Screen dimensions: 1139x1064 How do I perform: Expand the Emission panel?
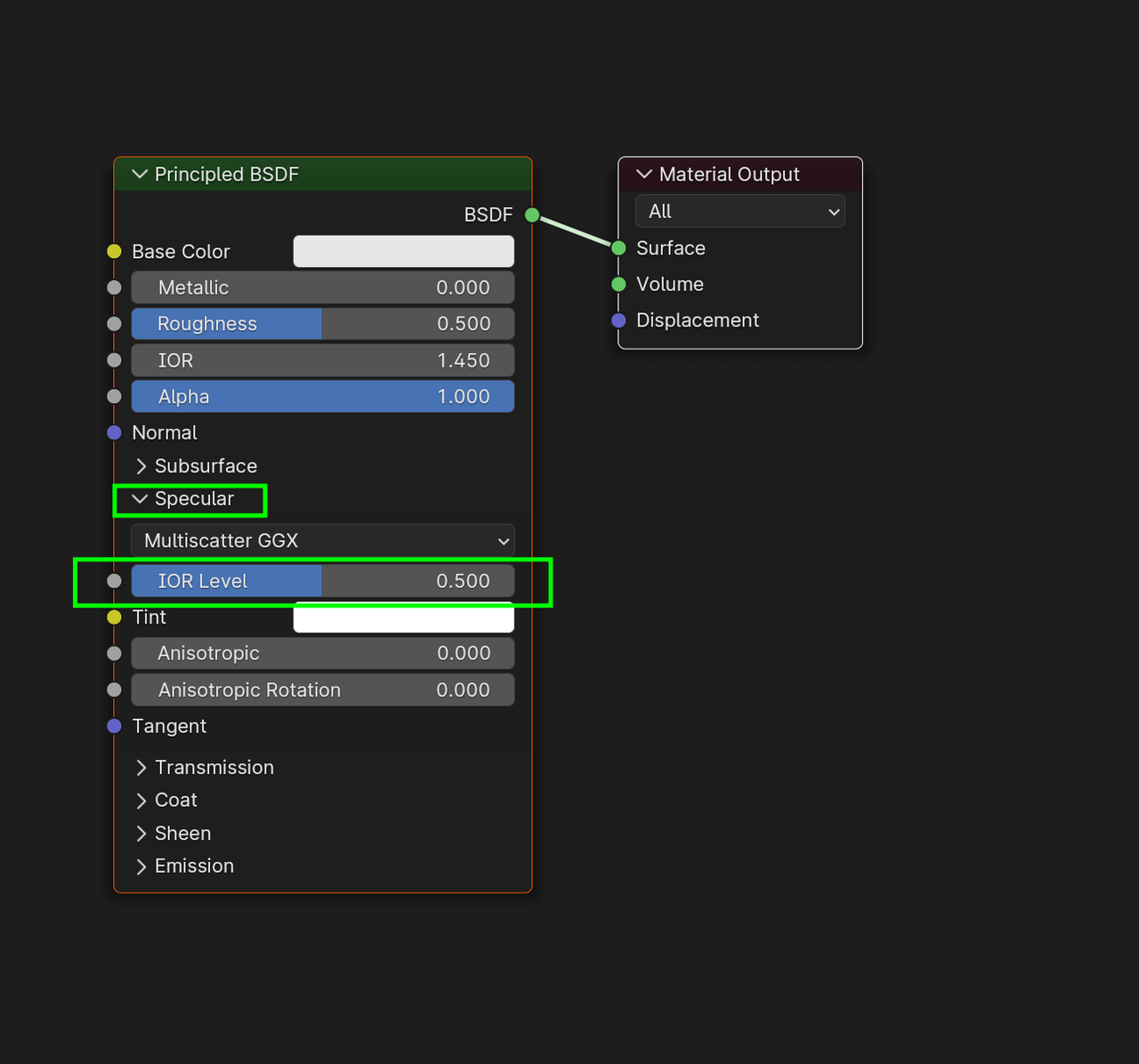point(141,867)
